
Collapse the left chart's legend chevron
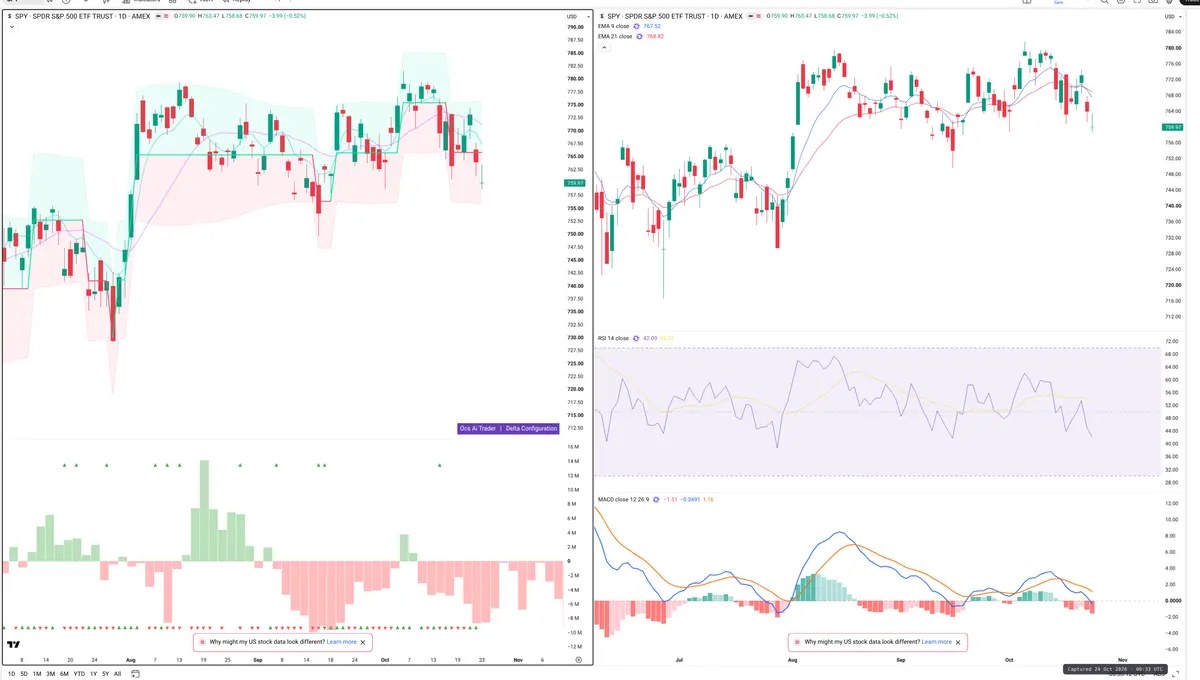tap(11, 27)
